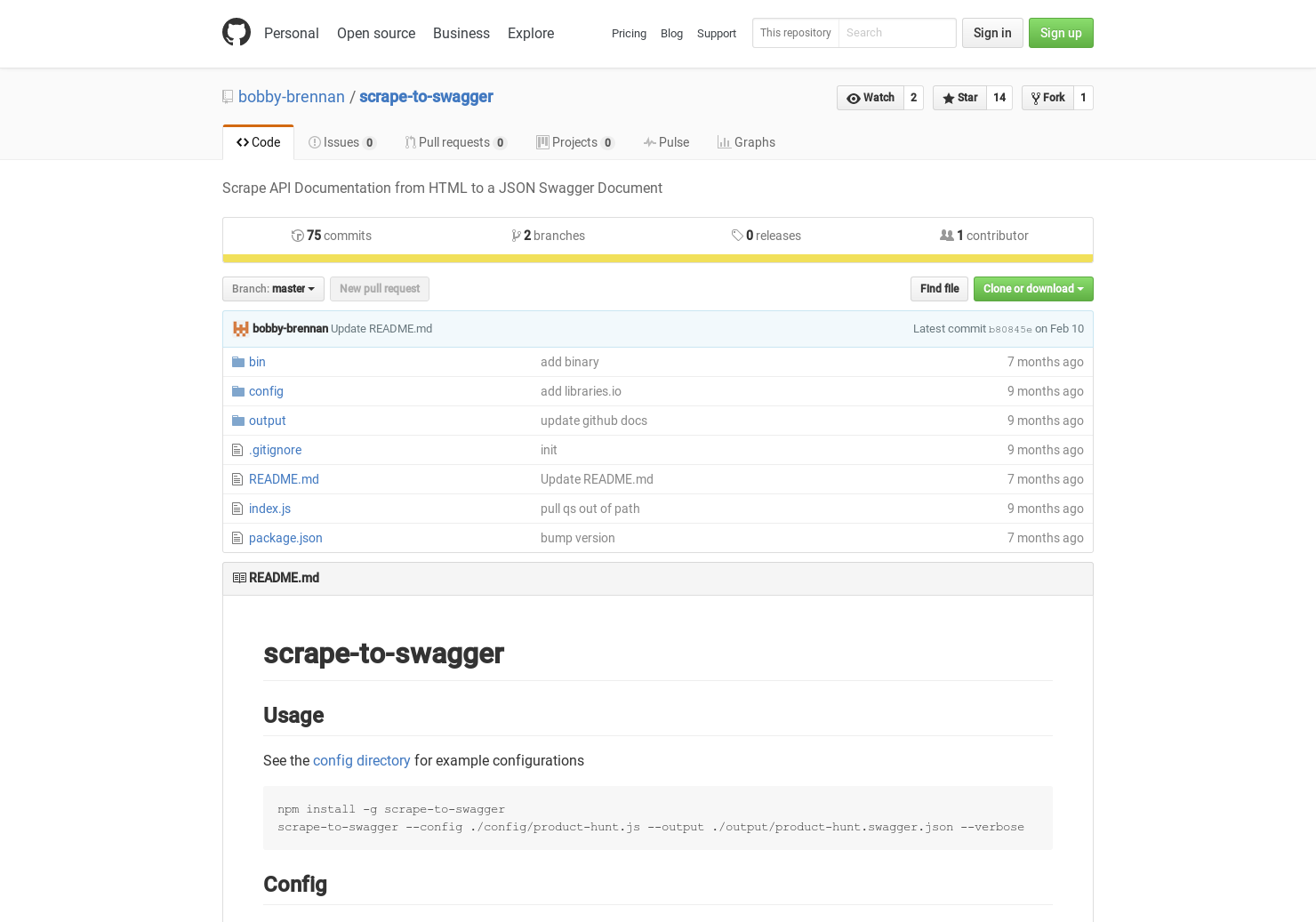The image size is (1316, 922).
Task: Click the output folder icon
Action: pos(238,421)
